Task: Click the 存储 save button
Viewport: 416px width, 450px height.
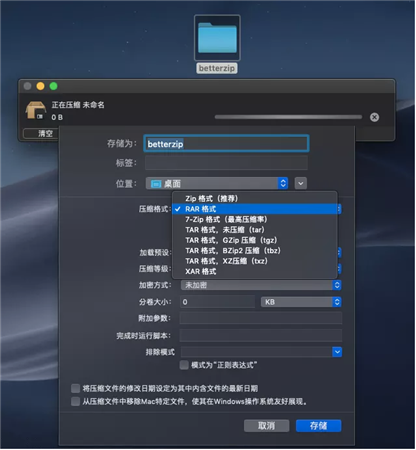Action: [x=318, y=426]
